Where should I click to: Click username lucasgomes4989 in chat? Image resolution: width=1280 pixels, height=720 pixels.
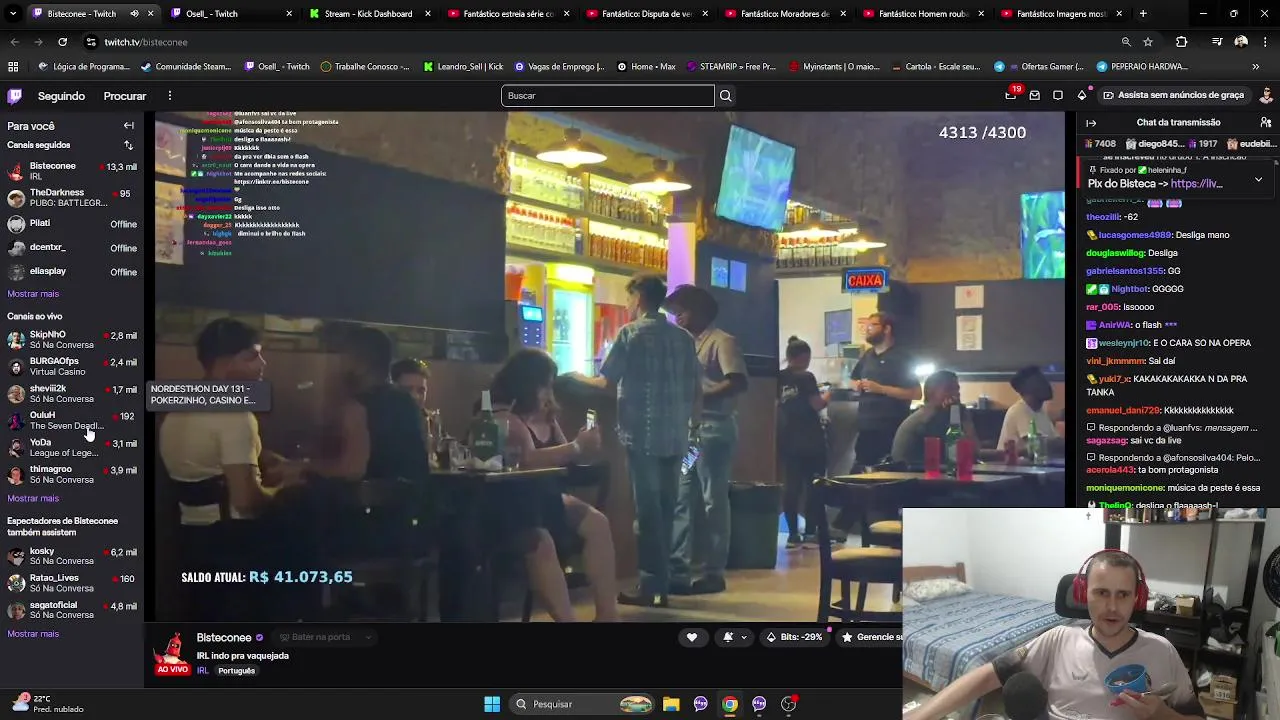pos(1135,235)
